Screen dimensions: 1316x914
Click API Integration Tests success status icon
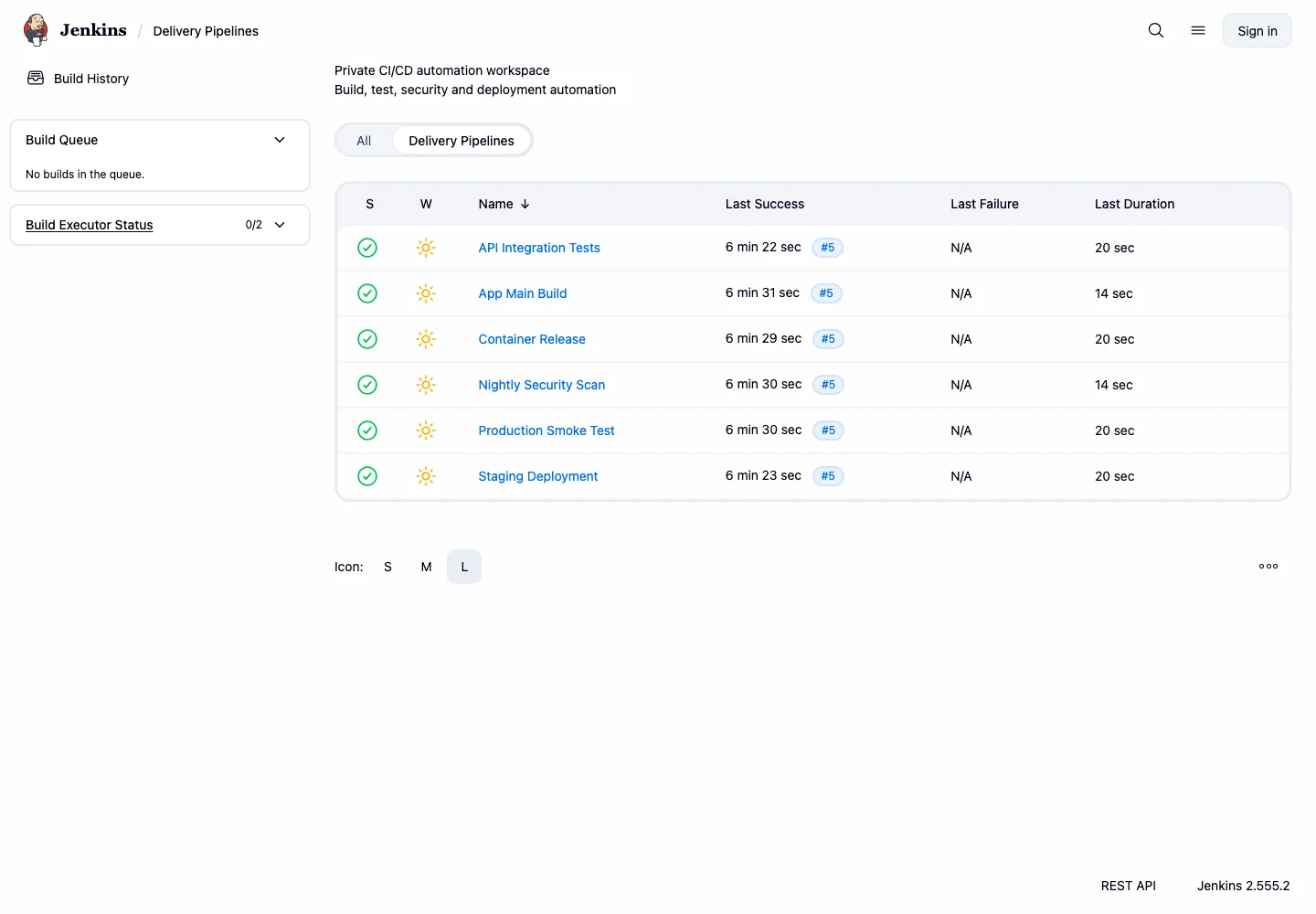(x=367, y=248)
